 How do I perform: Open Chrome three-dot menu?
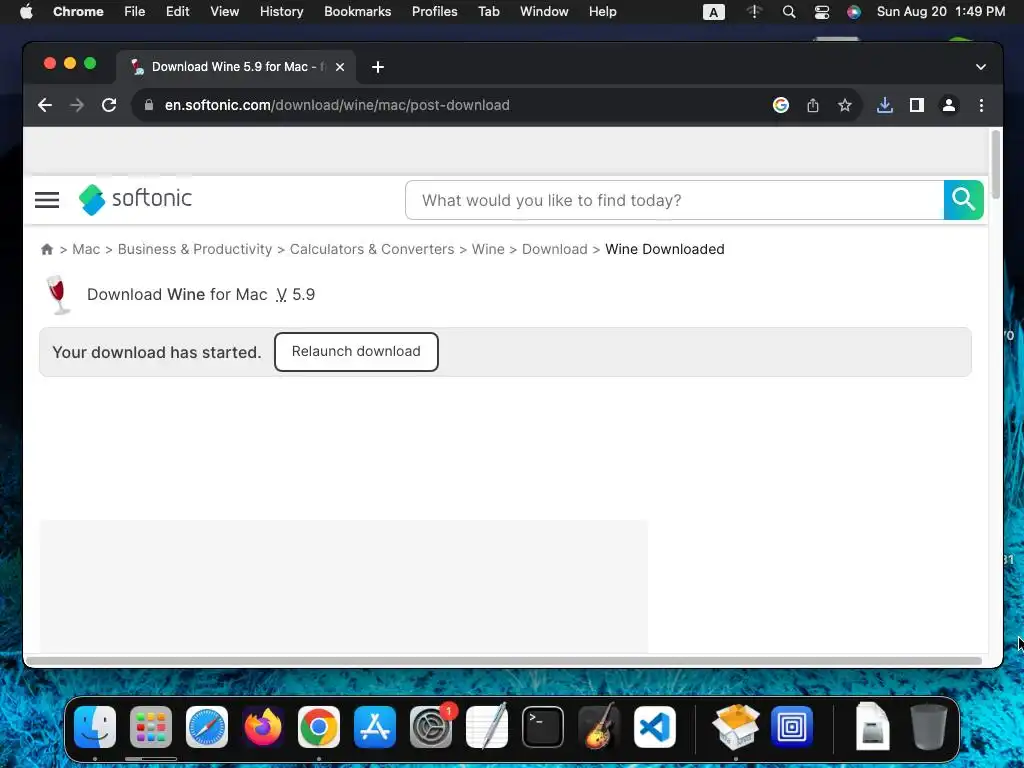coord(981,105)
